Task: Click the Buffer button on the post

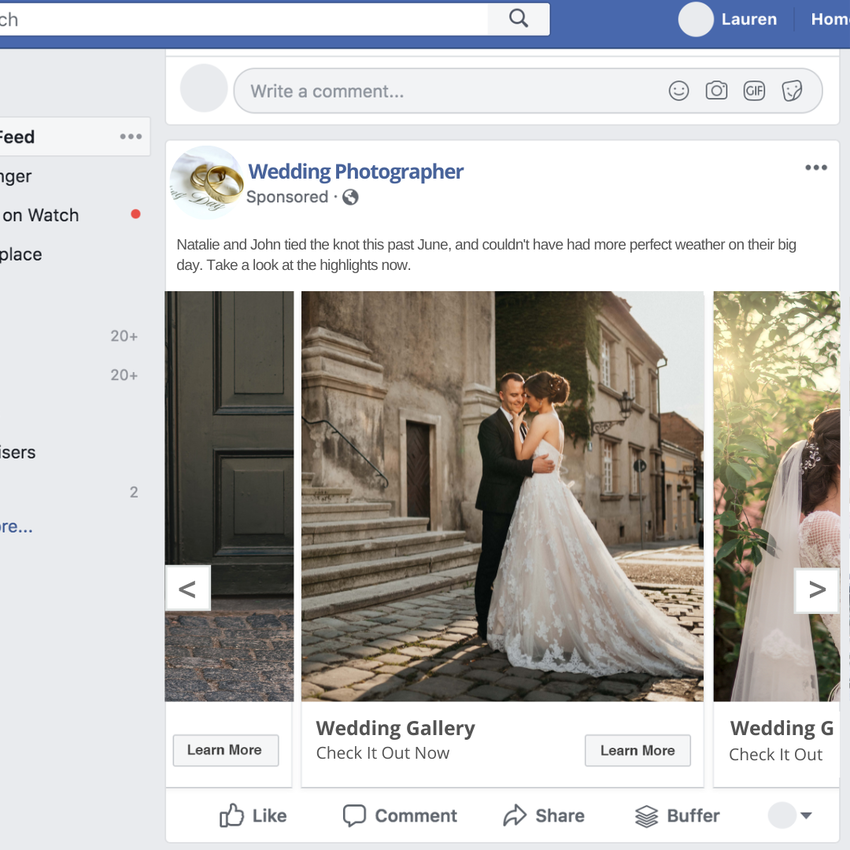Action: (x=677, y=815)
